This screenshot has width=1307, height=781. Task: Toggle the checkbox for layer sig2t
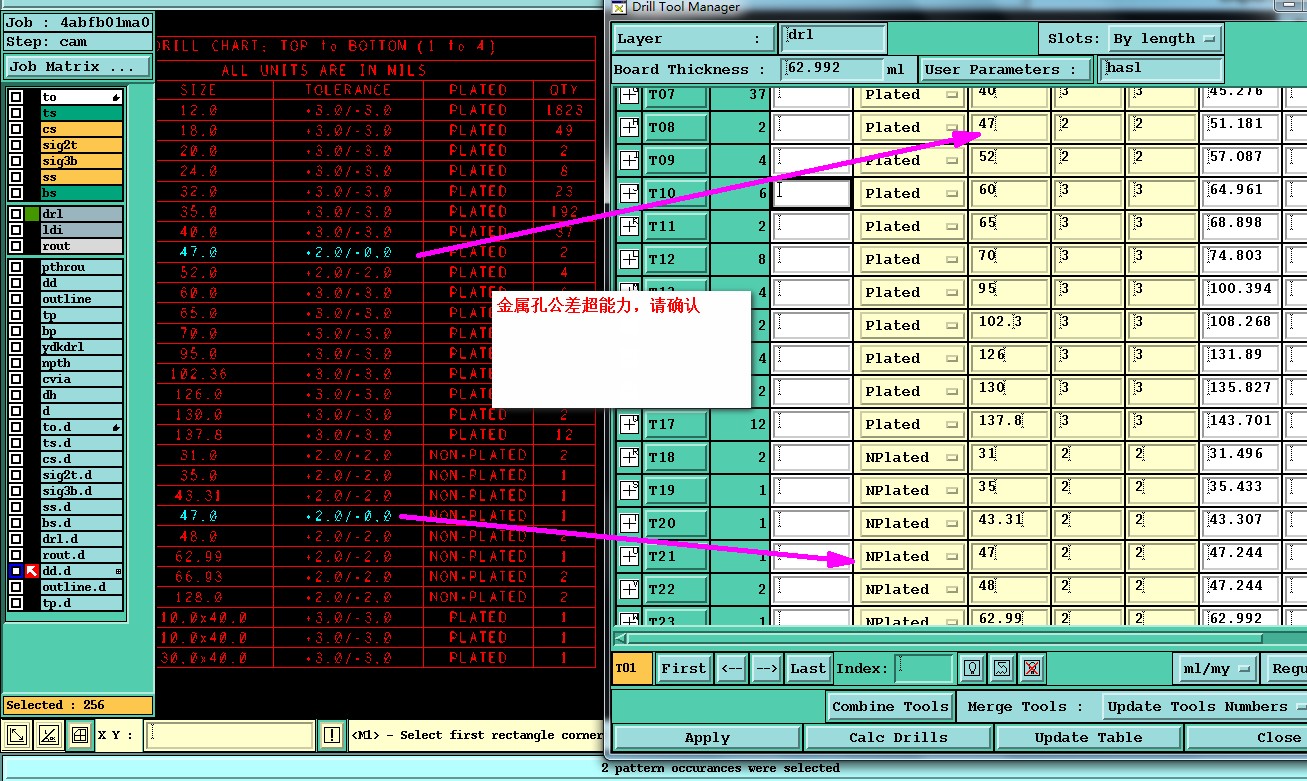click(x=15, y=146)
